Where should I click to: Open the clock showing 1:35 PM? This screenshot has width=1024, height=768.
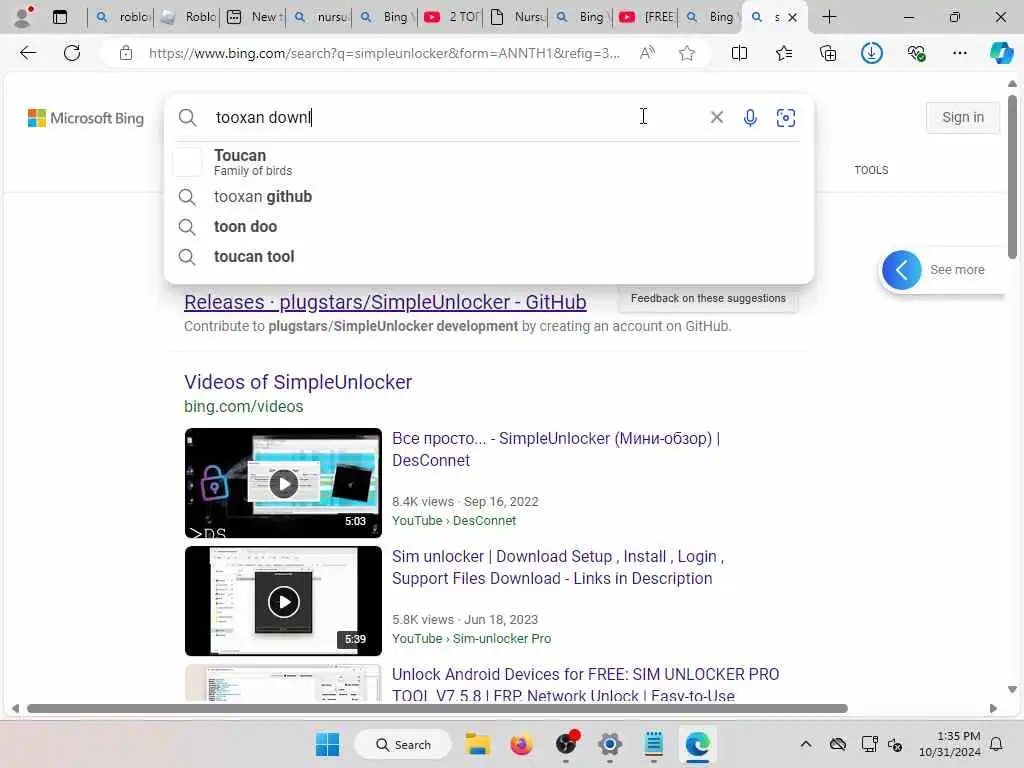point(949,744)
